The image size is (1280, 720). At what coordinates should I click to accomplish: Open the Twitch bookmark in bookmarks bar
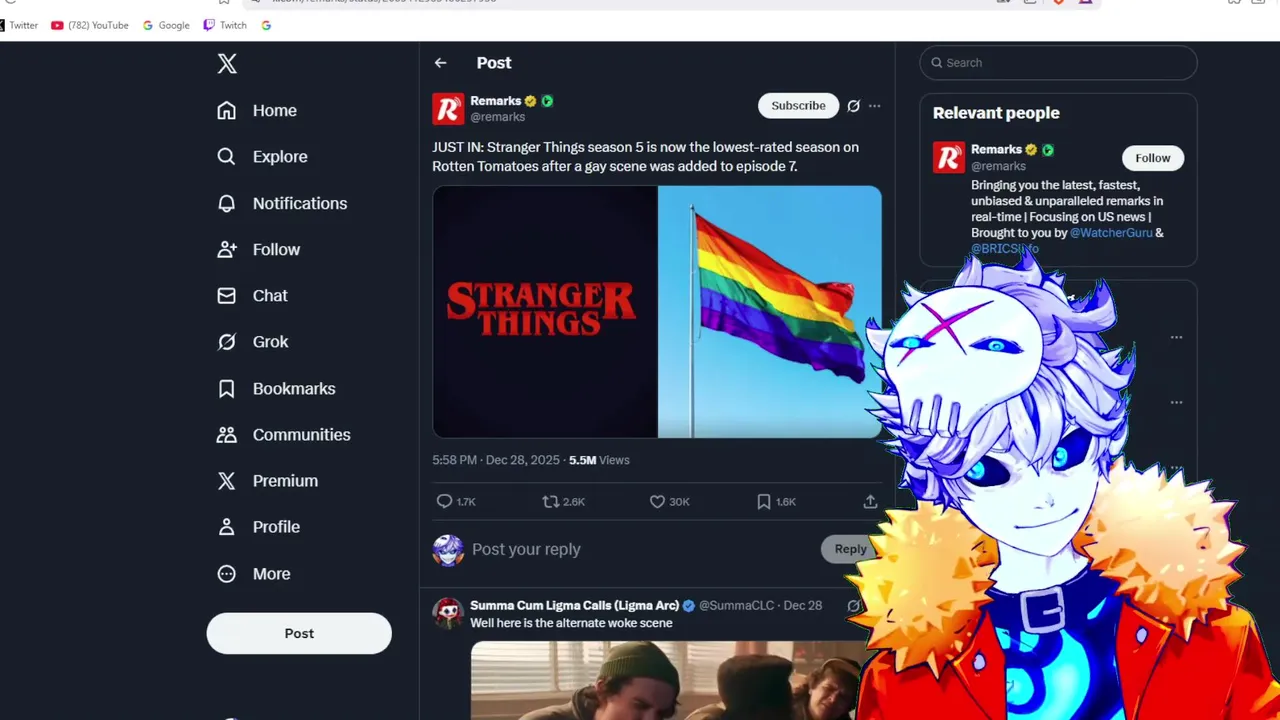[x=225, y=25]
